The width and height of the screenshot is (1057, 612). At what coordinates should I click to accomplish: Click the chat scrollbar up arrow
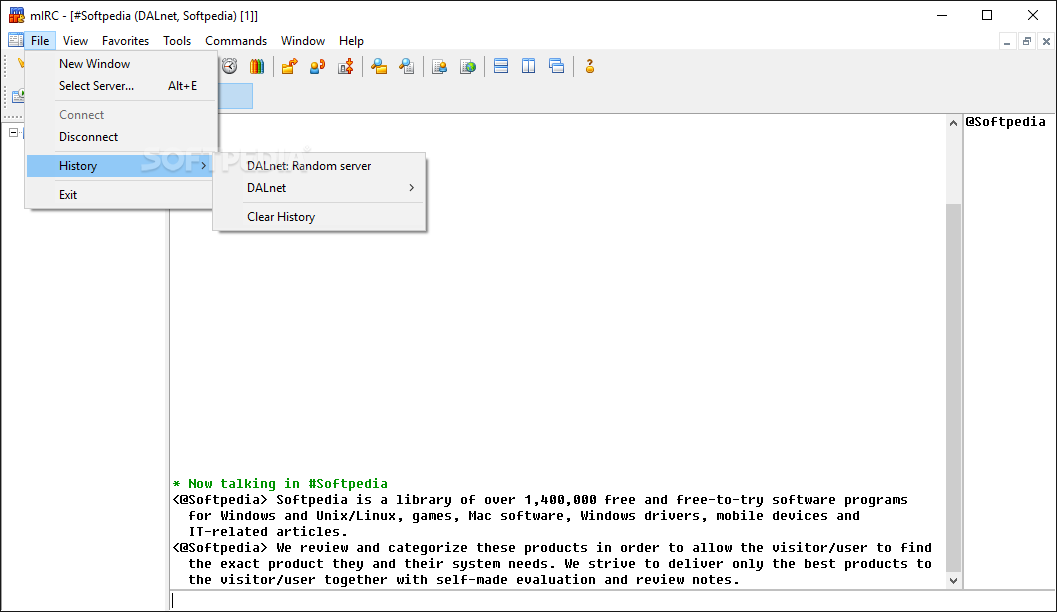953,123
